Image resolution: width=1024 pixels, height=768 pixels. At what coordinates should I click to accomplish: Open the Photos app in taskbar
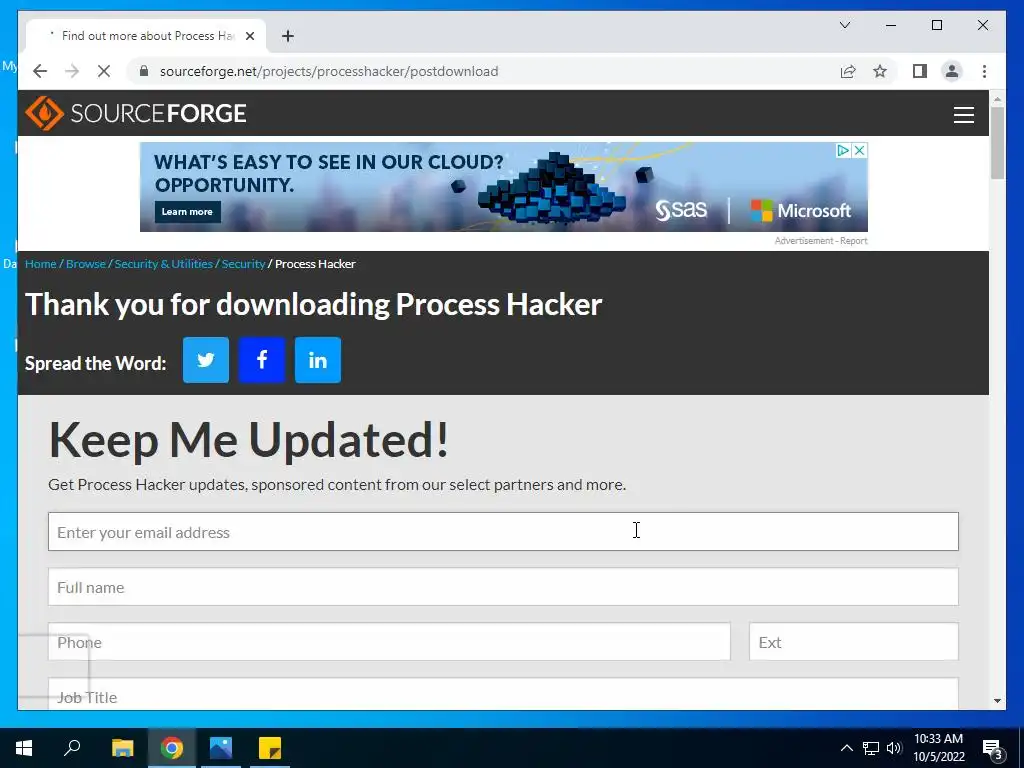tap(221, 748)
